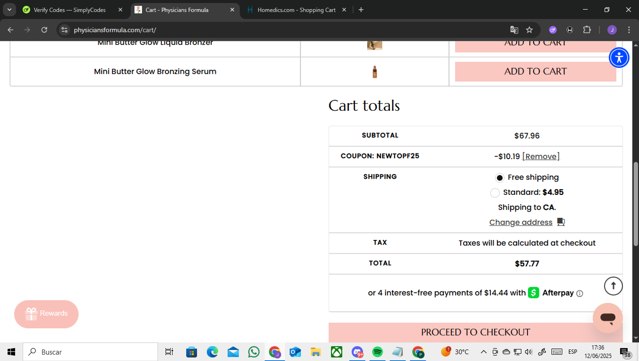Add Mini Butter Glow Bronzing Serum to cart
The width and height of the screenshot is (639, 361).
pos(535,71)
